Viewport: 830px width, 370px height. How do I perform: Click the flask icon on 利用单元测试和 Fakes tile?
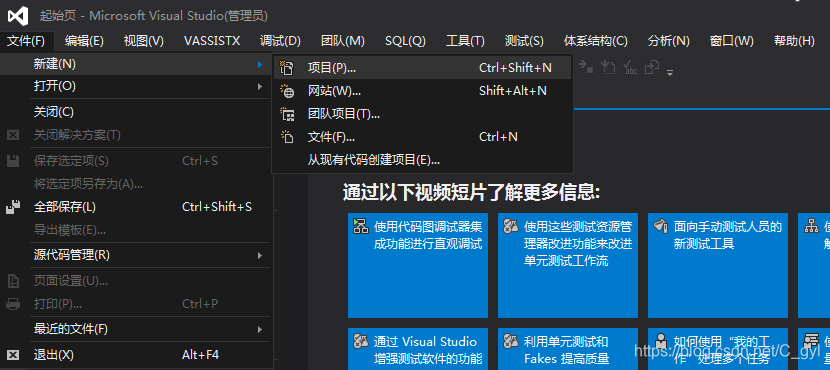coord(510,340)
